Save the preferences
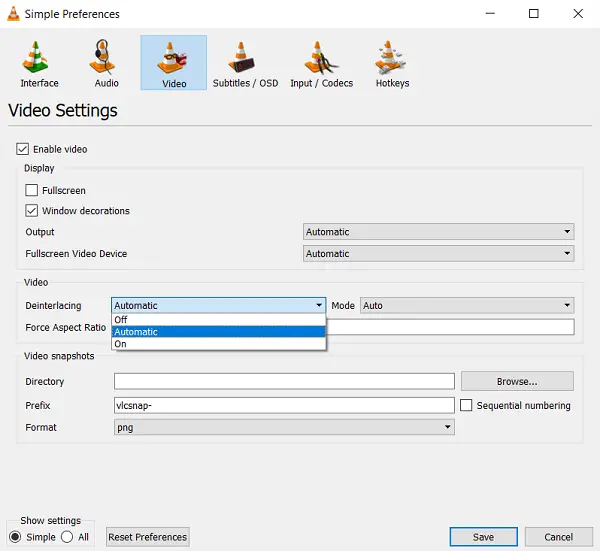 (483, 537)
